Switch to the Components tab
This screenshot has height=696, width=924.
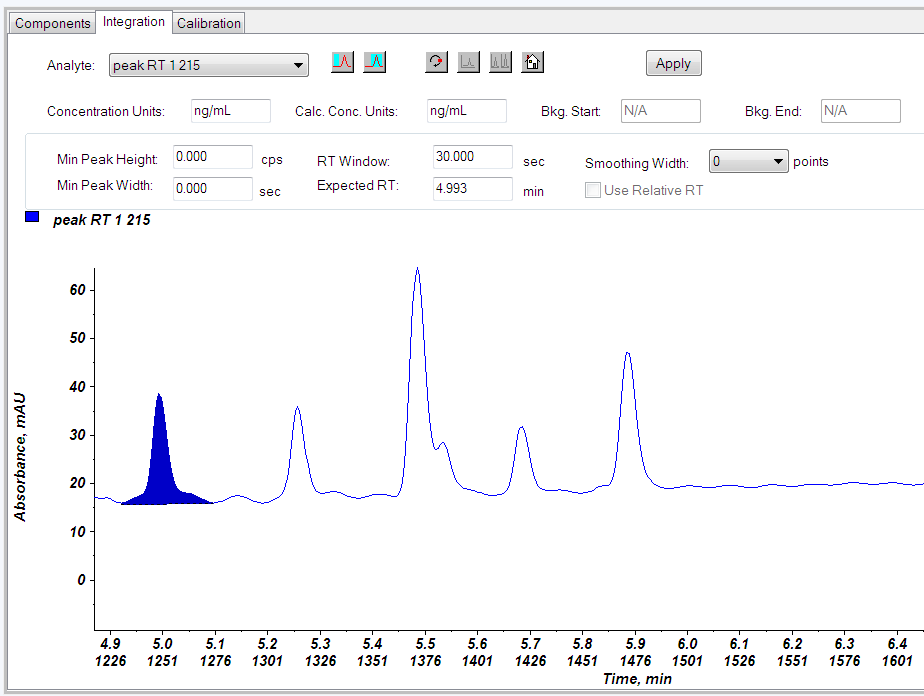tap(52, 23)
